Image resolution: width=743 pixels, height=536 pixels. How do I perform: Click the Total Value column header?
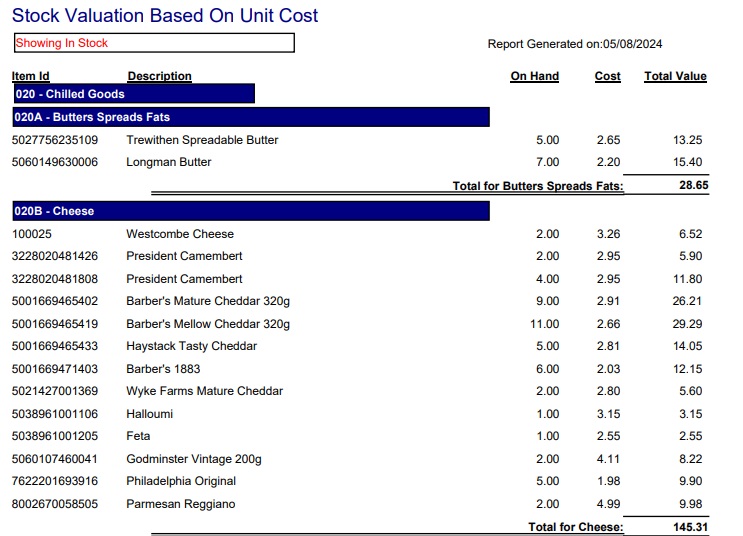(x=675, y=76)
